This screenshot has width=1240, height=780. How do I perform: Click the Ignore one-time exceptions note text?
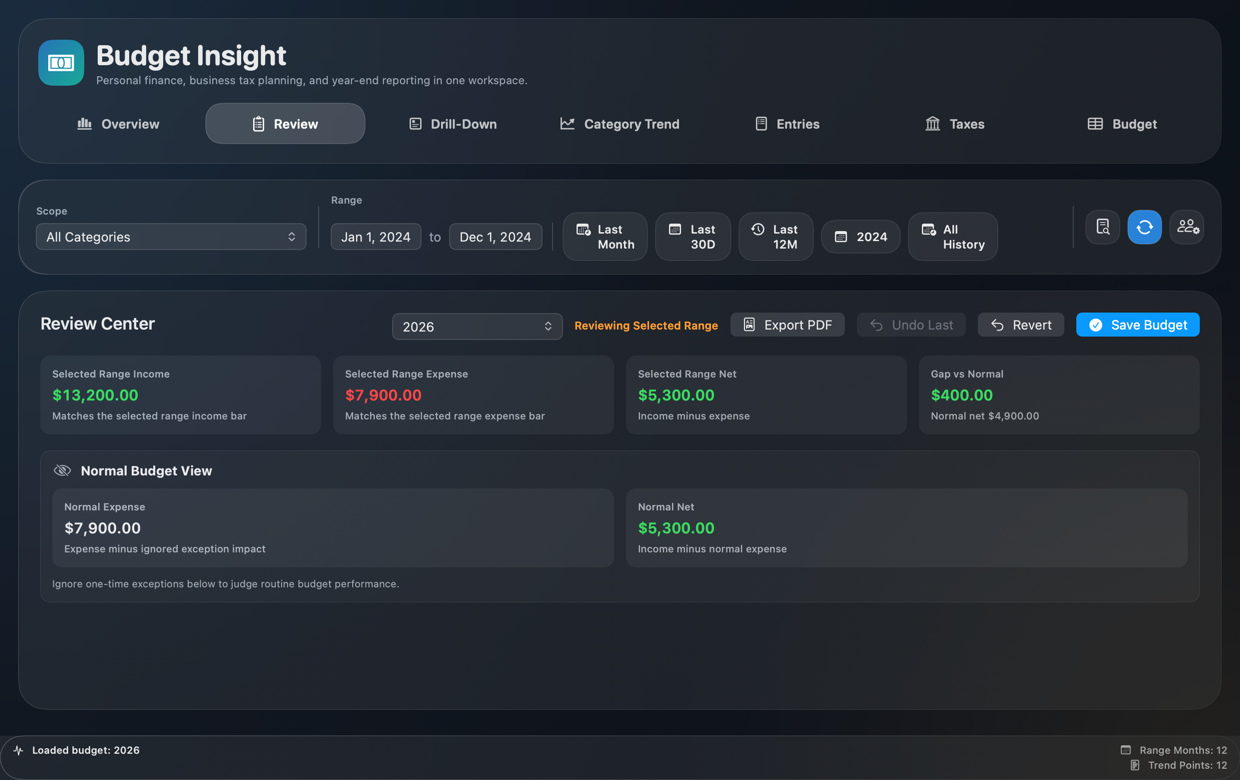225,584
